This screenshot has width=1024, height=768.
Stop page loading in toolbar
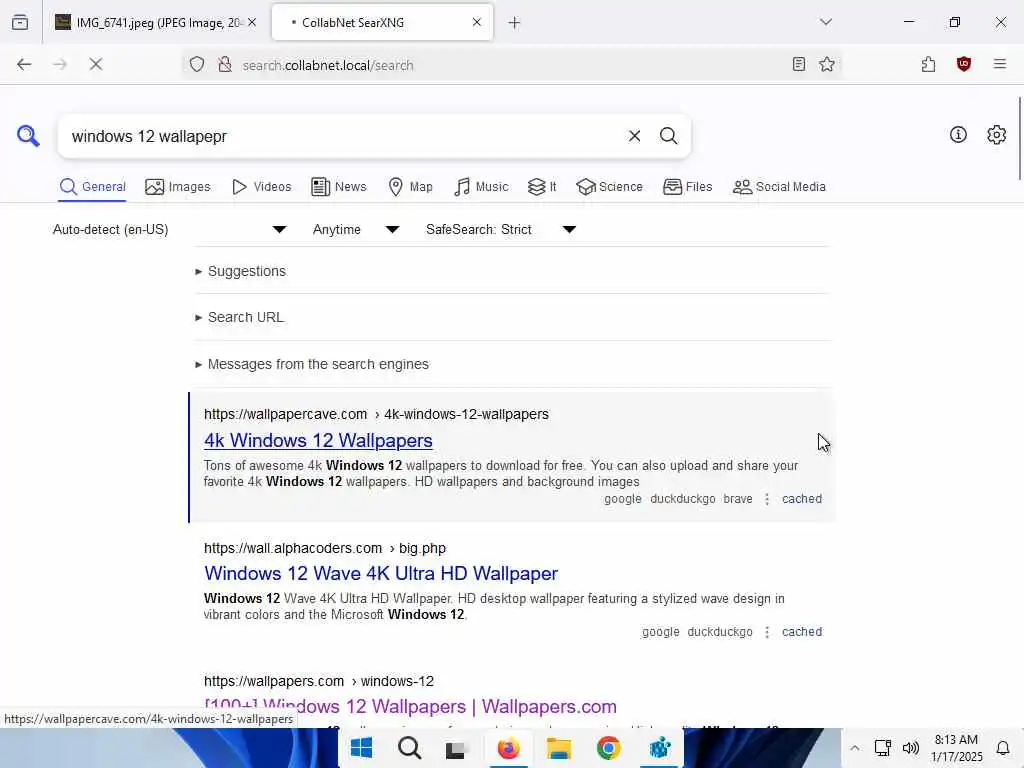pyautogui.click(x=95, y=64)
